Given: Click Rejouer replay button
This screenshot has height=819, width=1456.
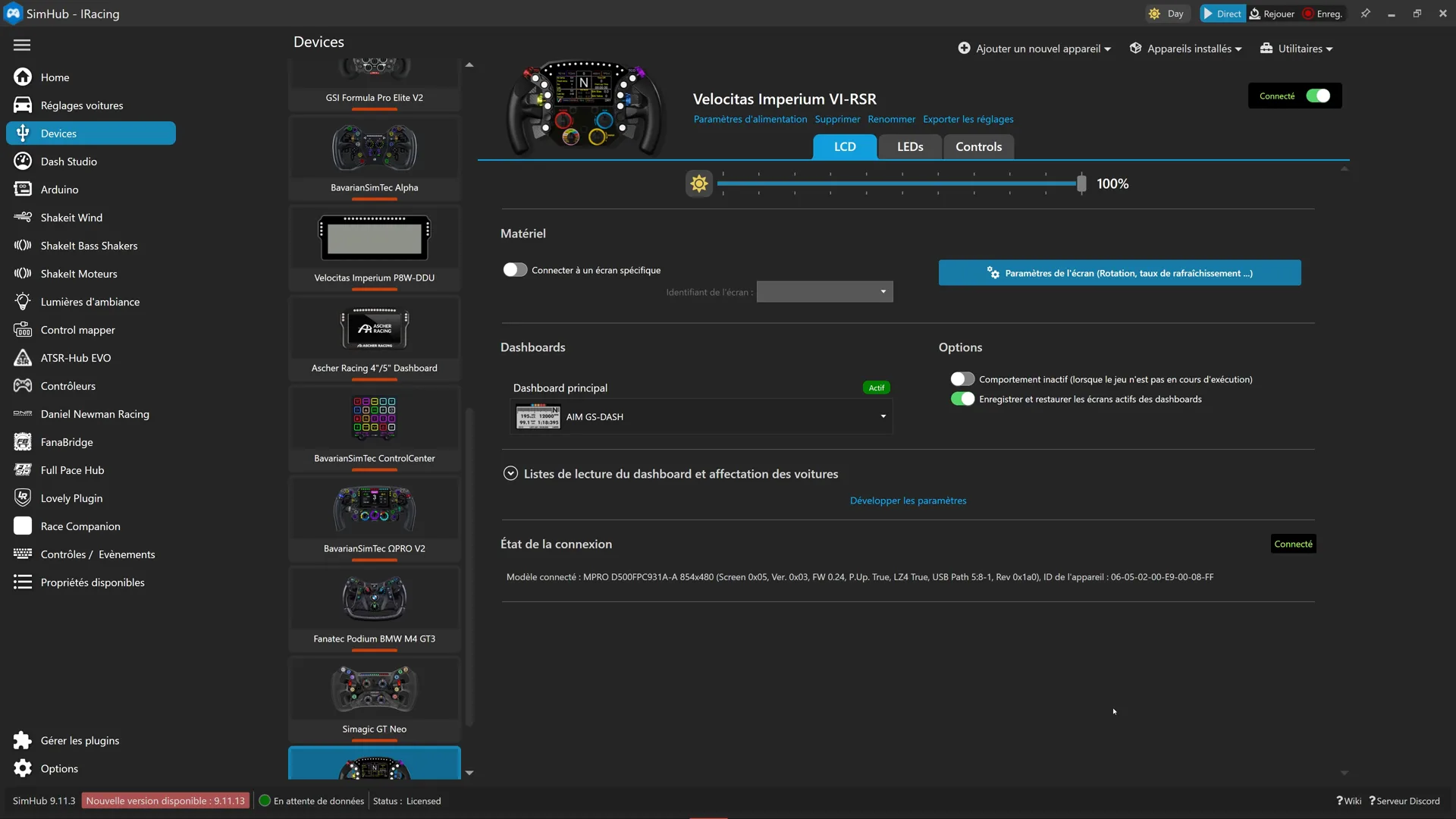Looking at the screenshot, I should click(1272, 14).
